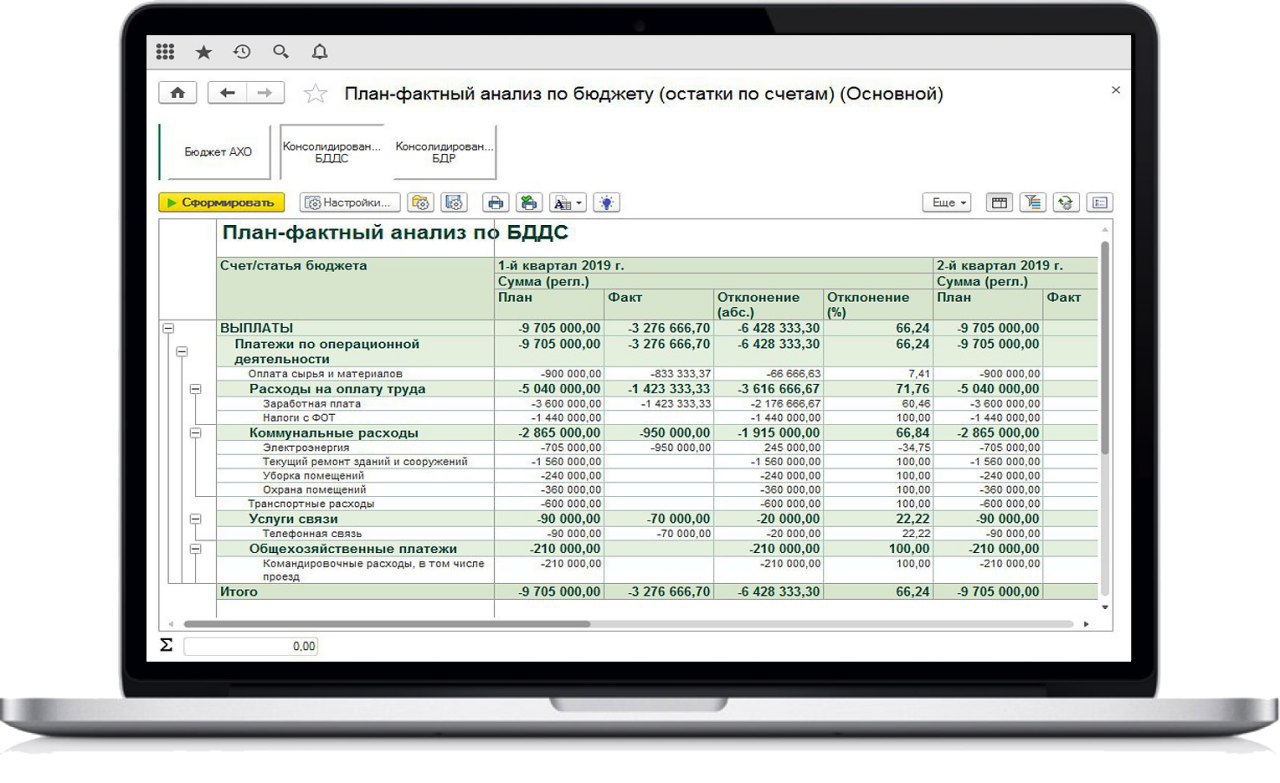1280x783 pixels.
Task: Open the Настройки... button
Action: pos(350,203)
